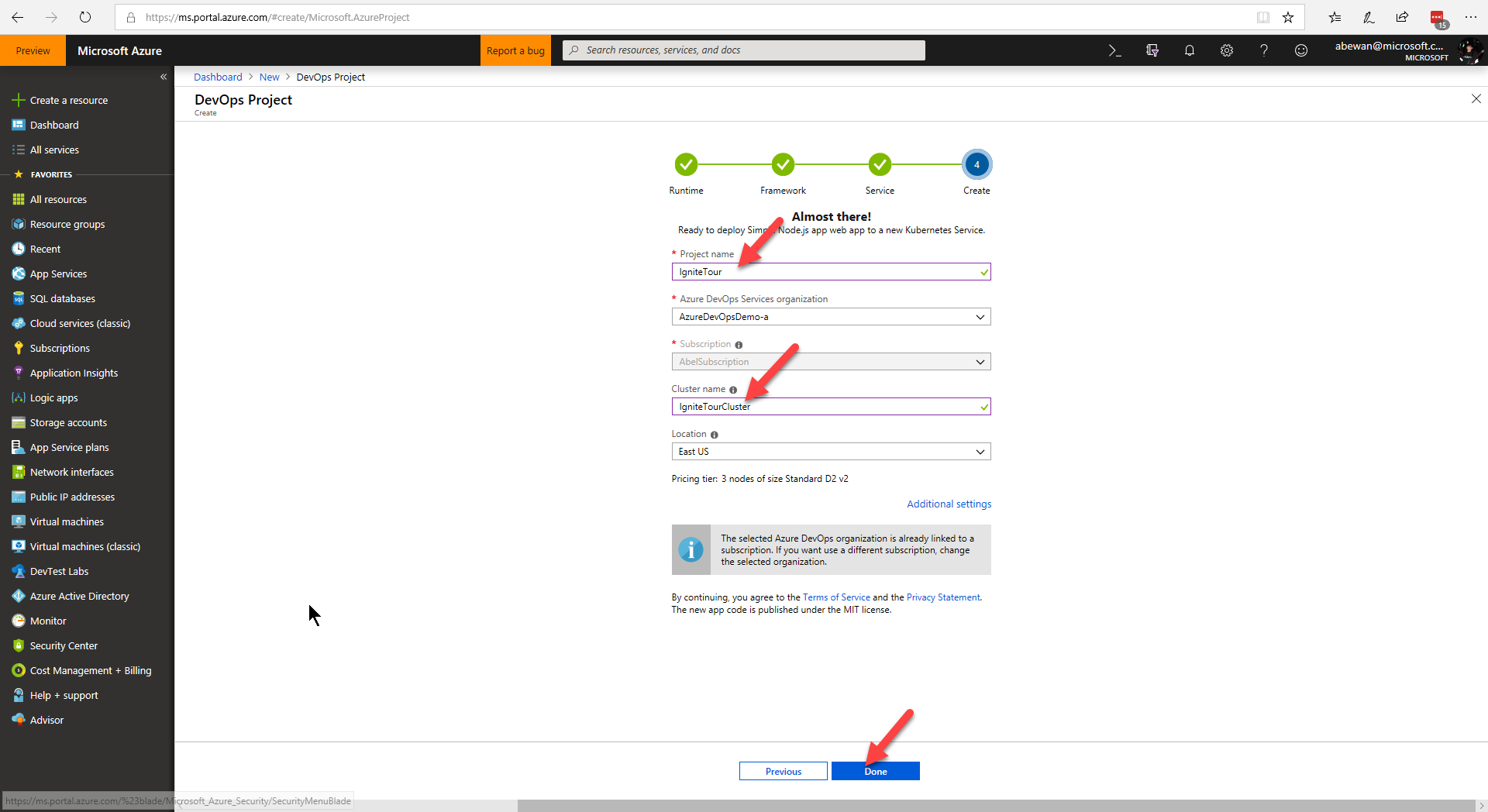
Task: Open the help question mark menu
Action: tap(1264, 50)
